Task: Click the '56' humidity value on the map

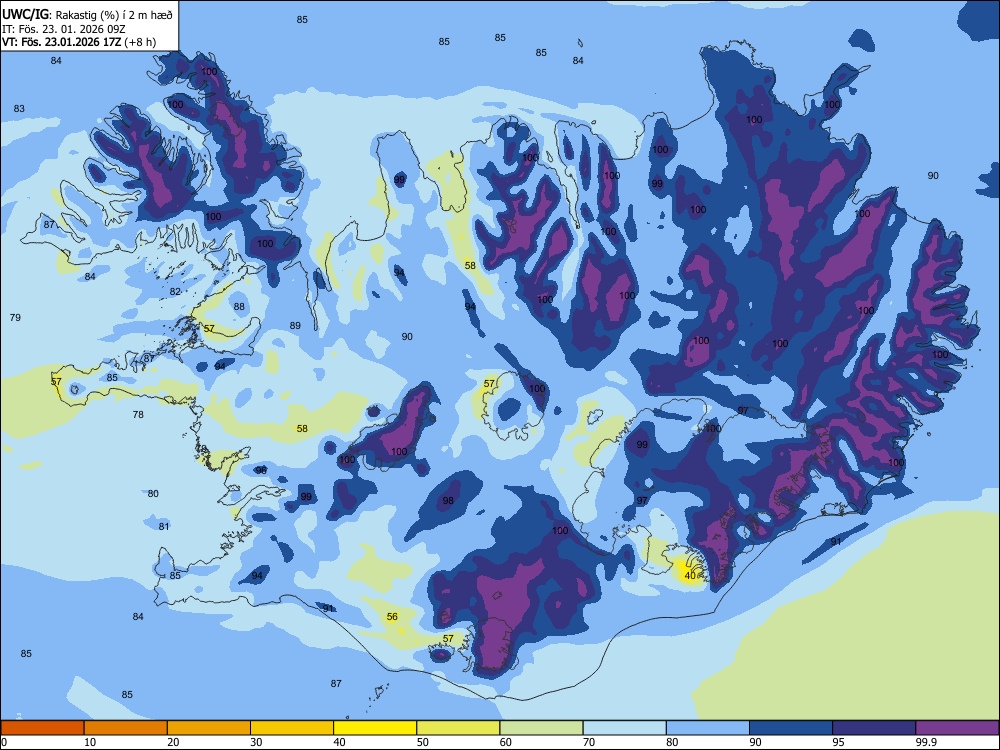Action: click(392, 617)
